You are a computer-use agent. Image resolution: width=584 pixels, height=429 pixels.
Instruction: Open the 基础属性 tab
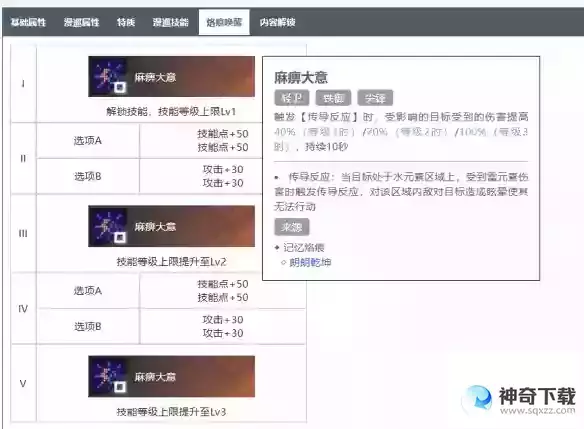[x=28, y=22]
